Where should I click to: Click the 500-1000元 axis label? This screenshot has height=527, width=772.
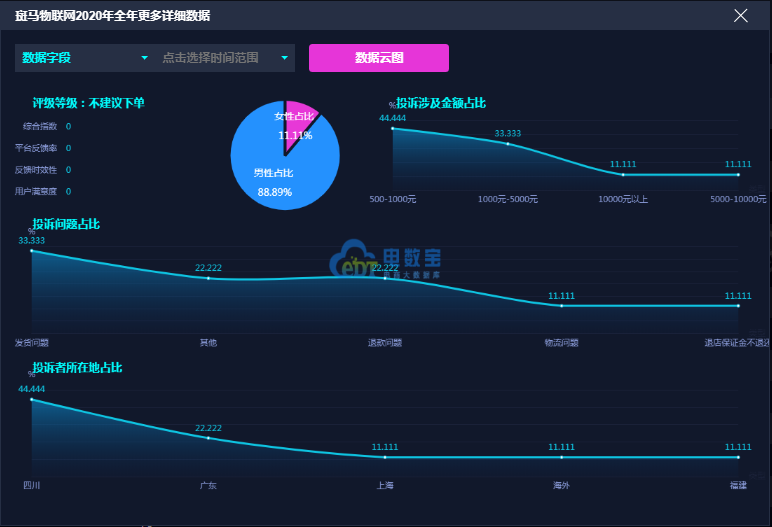coord(392,199)
